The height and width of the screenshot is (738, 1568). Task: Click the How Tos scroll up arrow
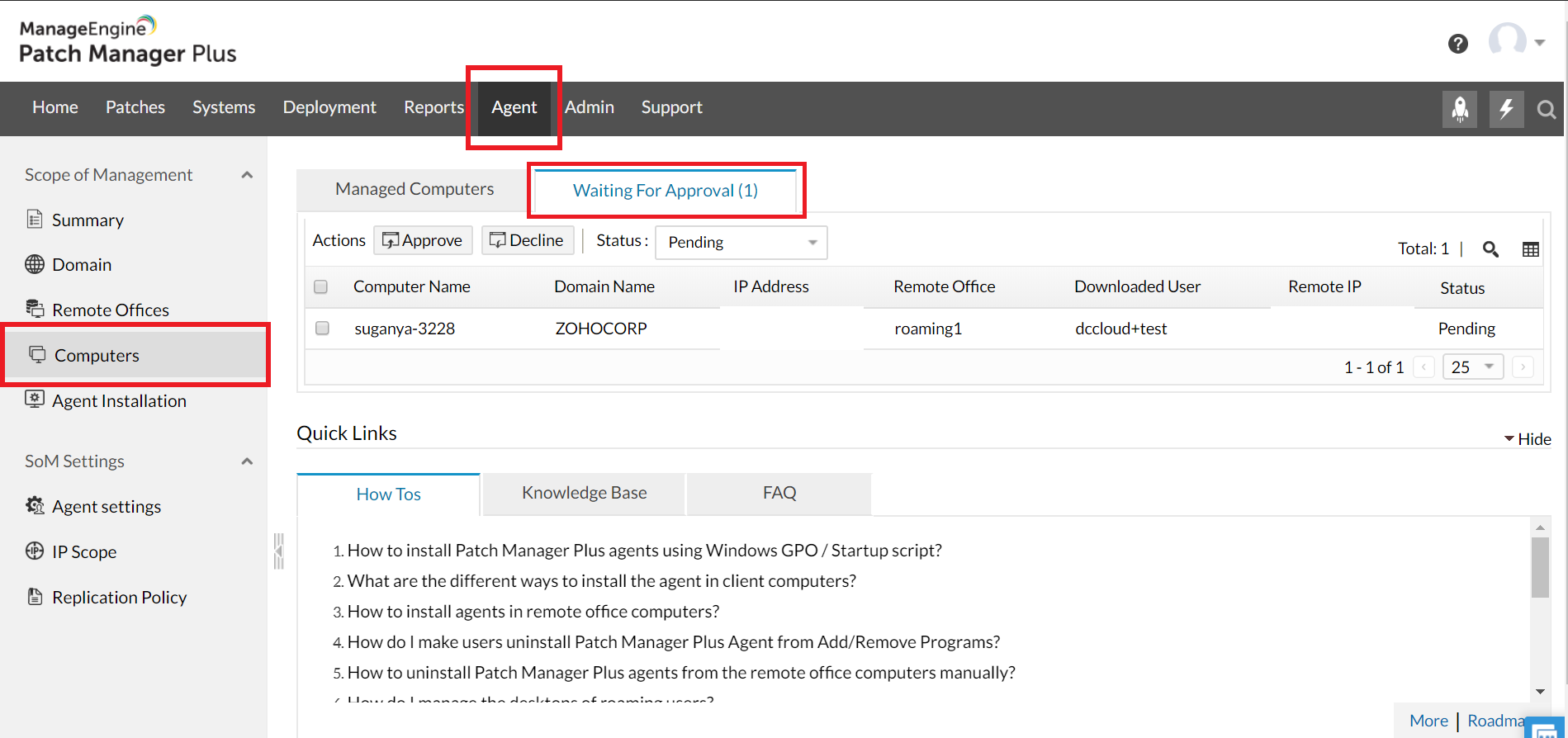coord(1540,527)
